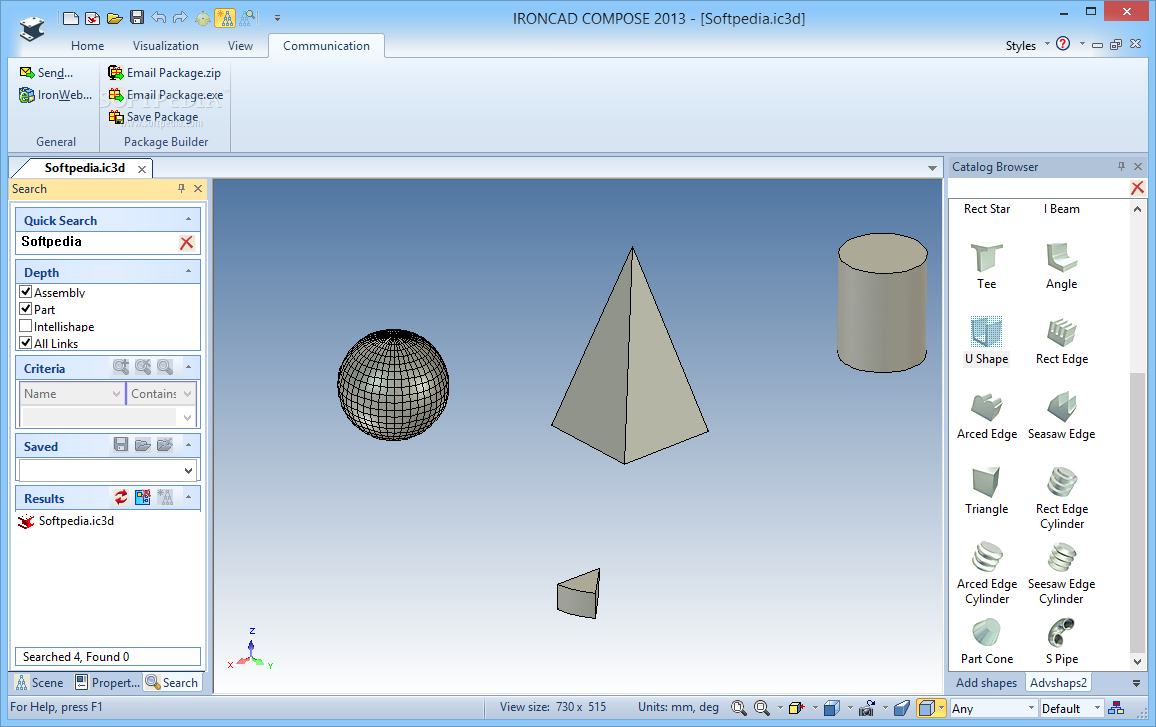The image size is (1156, 727).
Task: Click Email Package.zip
Action: (164, 73)
